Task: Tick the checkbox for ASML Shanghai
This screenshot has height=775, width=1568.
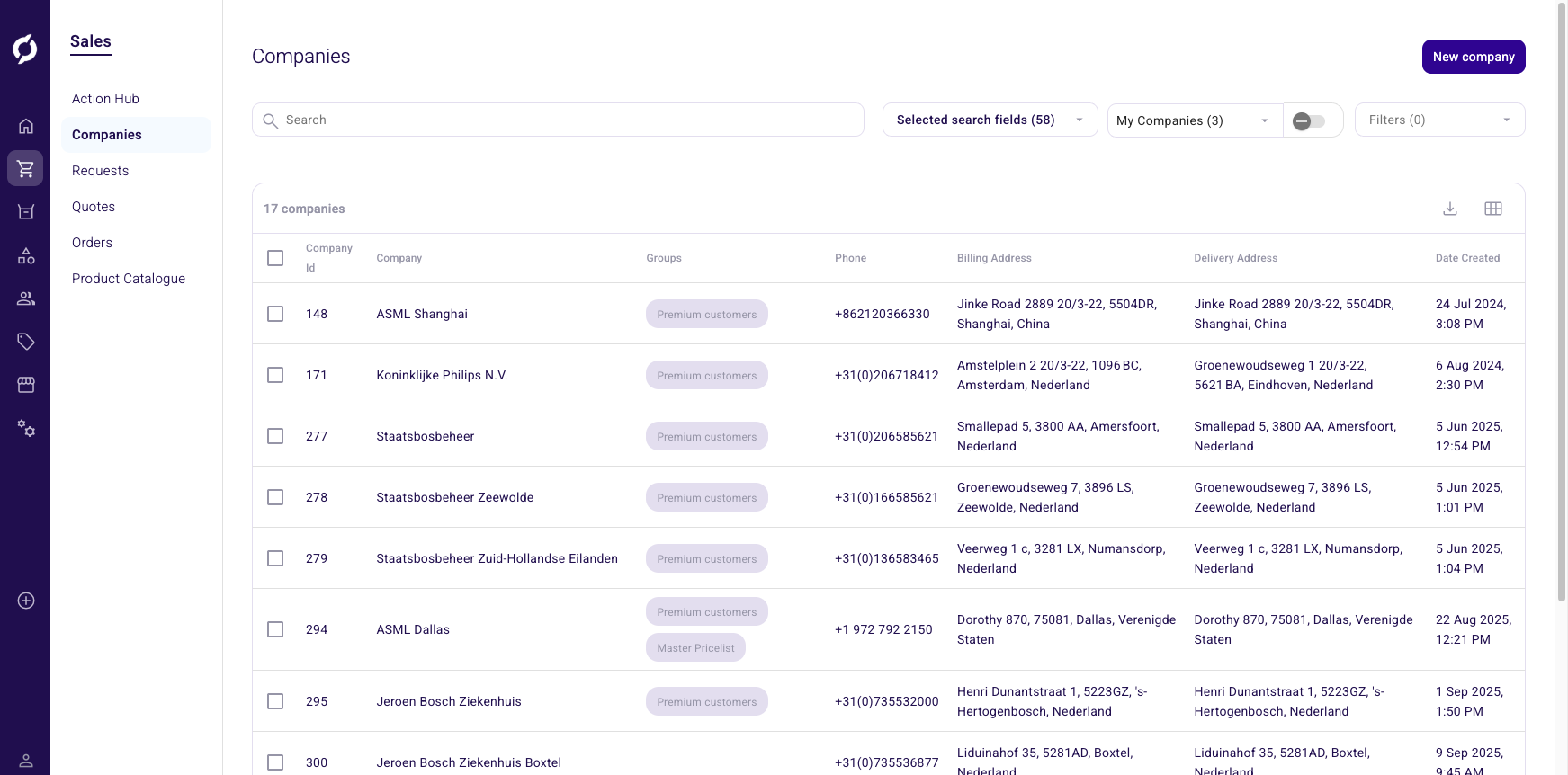Action: [x=275, y=314]
